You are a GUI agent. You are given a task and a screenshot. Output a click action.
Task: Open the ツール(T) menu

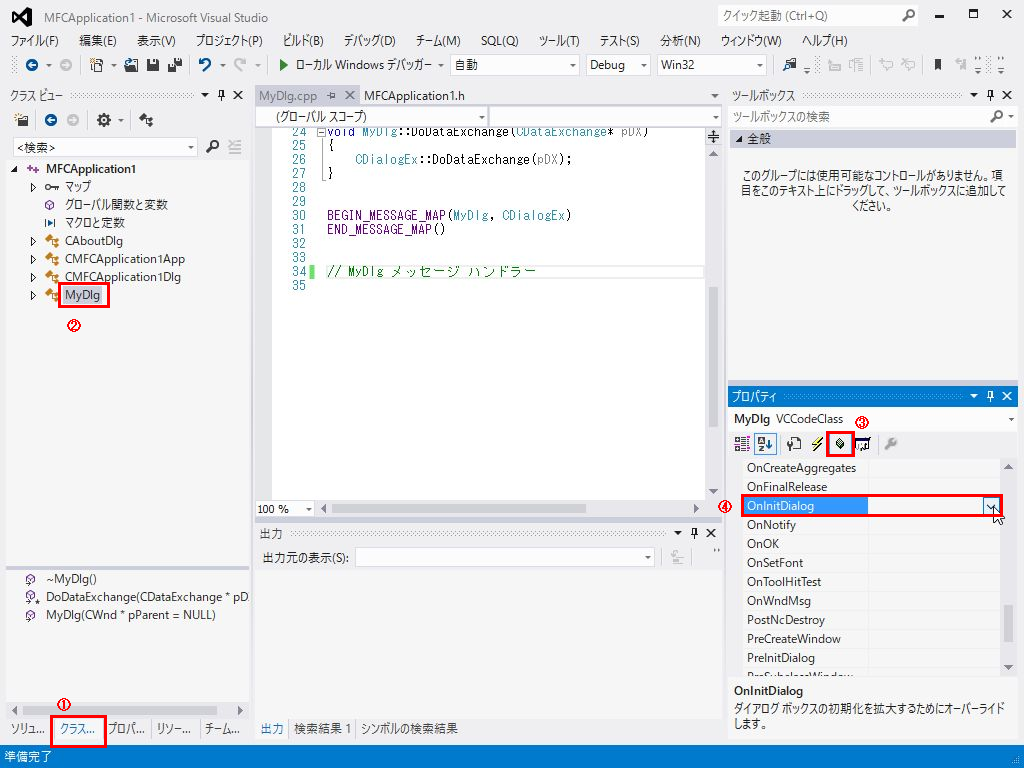click(x=559, y=40)
